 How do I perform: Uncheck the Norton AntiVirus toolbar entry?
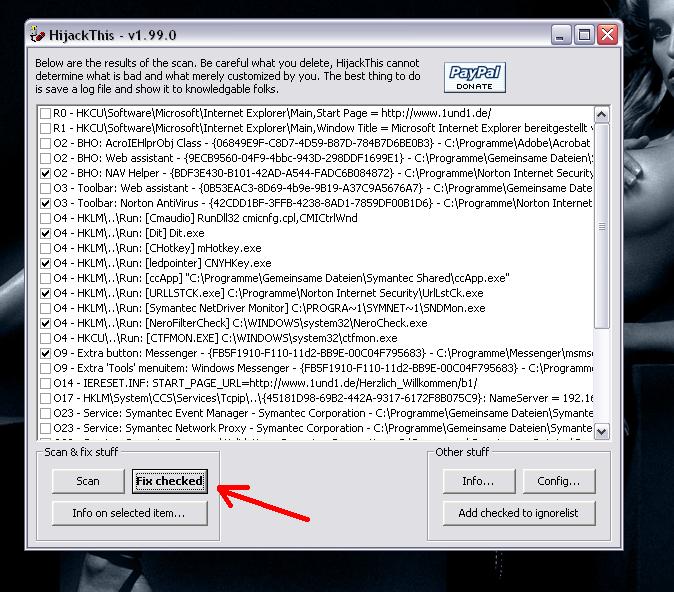[45, 203]
